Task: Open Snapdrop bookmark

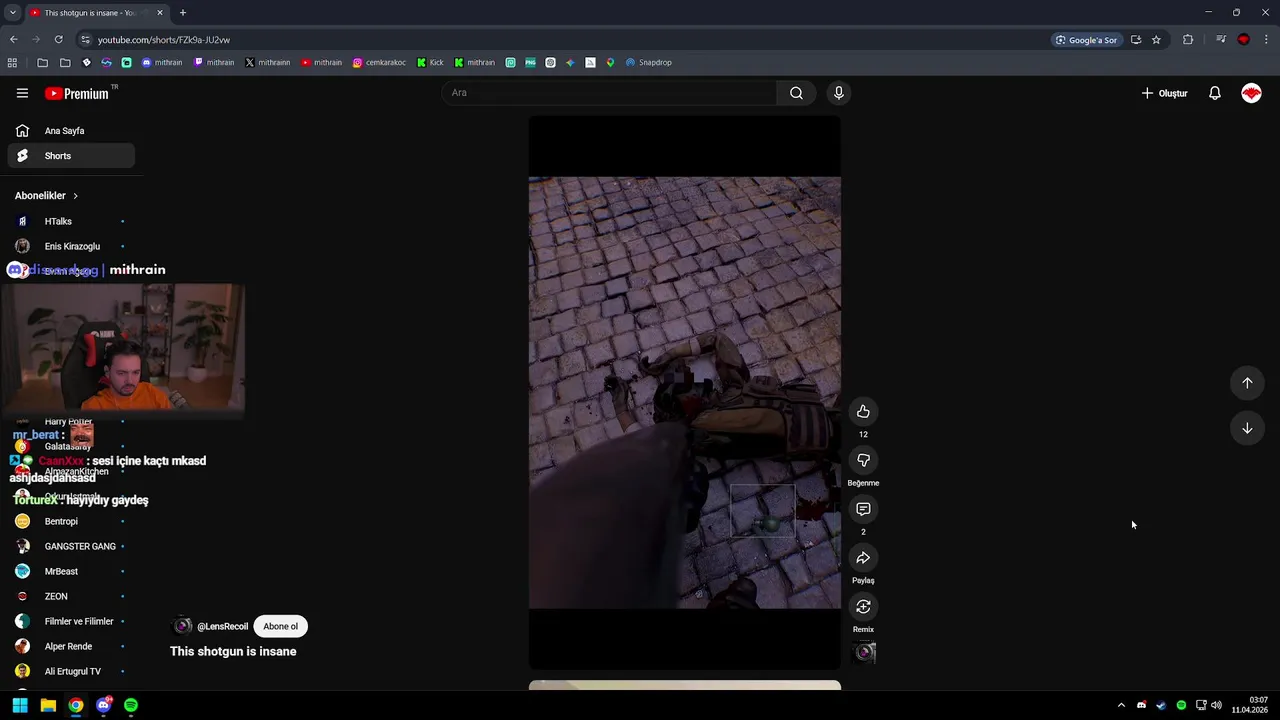Action: (x=649, y=62)
